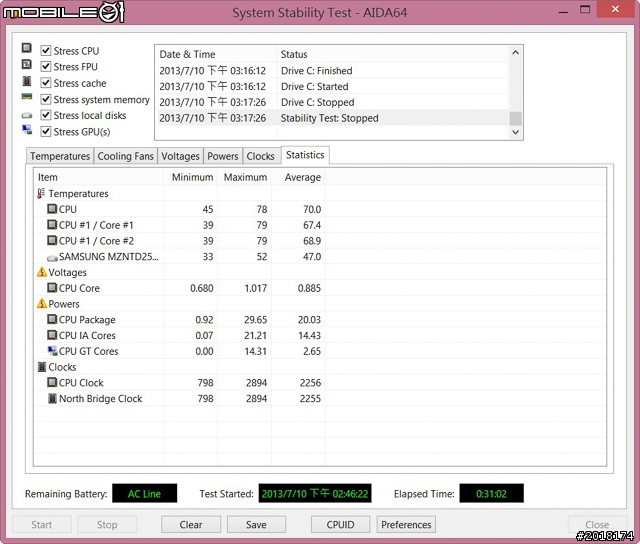This screenshot has height=544, width=640.
Task: Click the Stop button
Action: (x=107, y=524)
